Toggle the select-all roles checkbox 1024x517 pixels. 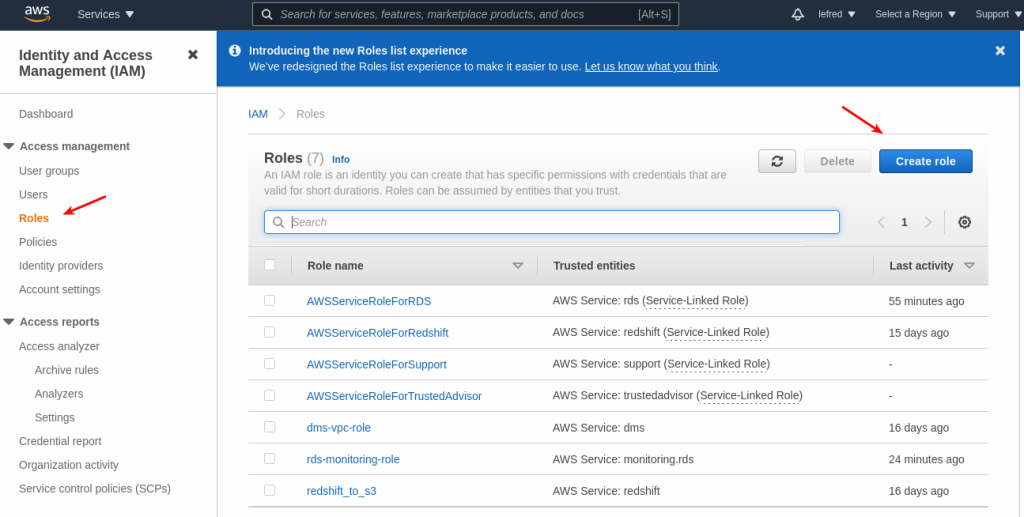pyautogui.click(x=269, y=265)
